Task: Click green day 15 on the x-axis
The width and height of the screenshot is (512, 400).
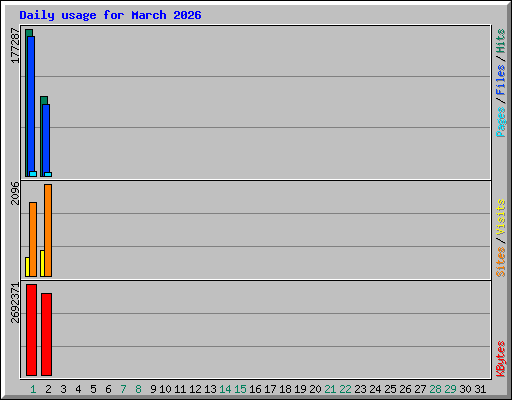Action: click(240, 389)
